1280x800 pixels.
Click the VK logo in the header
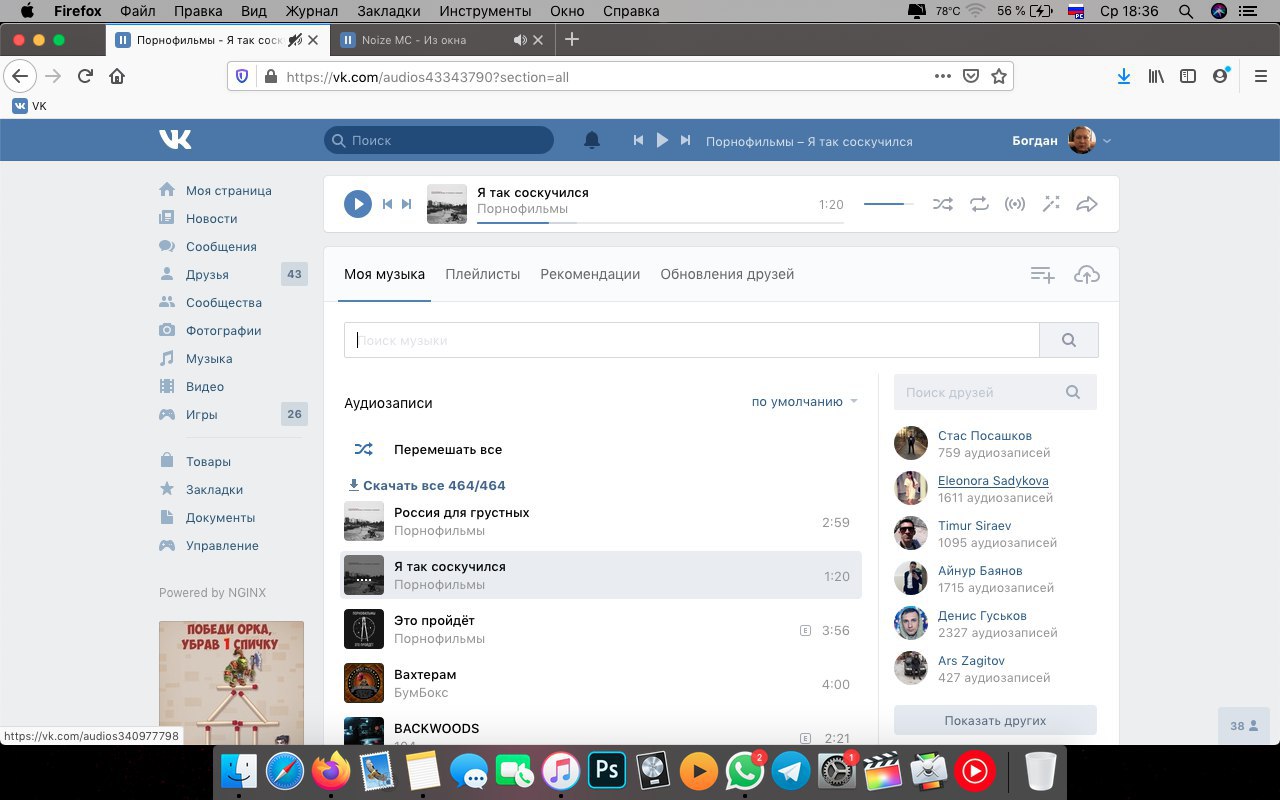[175, 140]
